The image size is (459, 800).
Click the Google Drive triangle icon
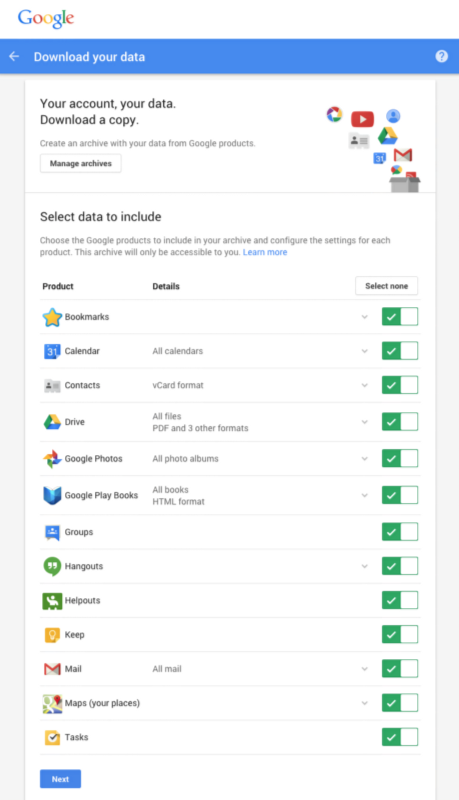[52, 422]
